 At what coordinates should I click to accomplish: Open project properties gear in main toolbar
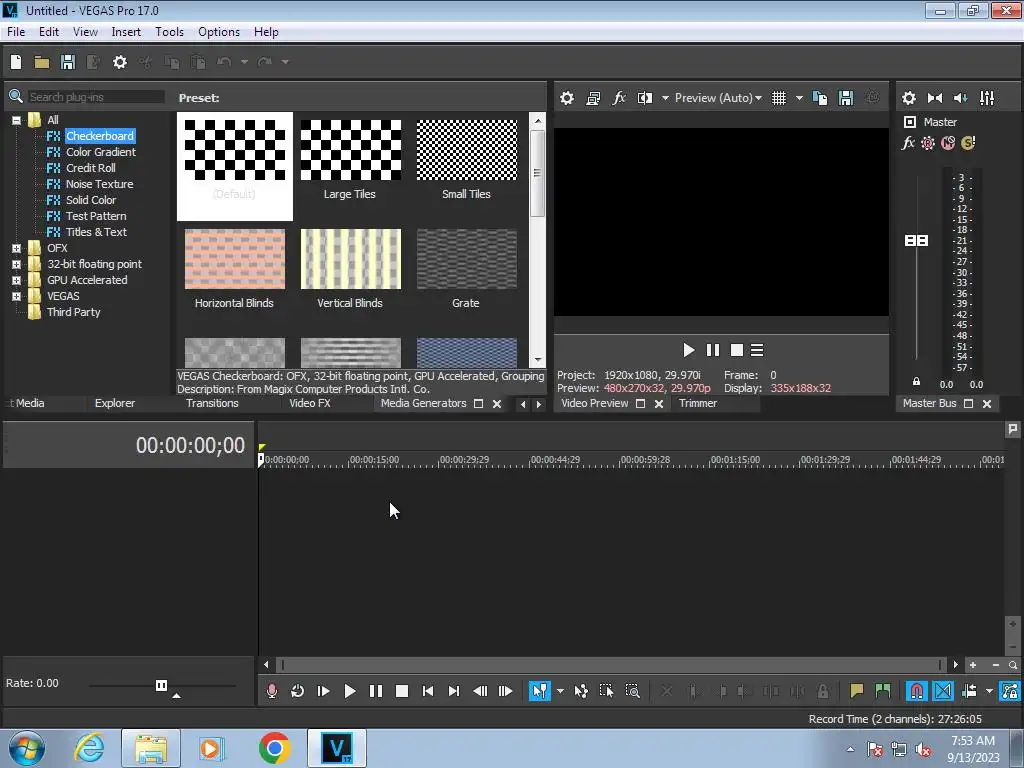120,62
